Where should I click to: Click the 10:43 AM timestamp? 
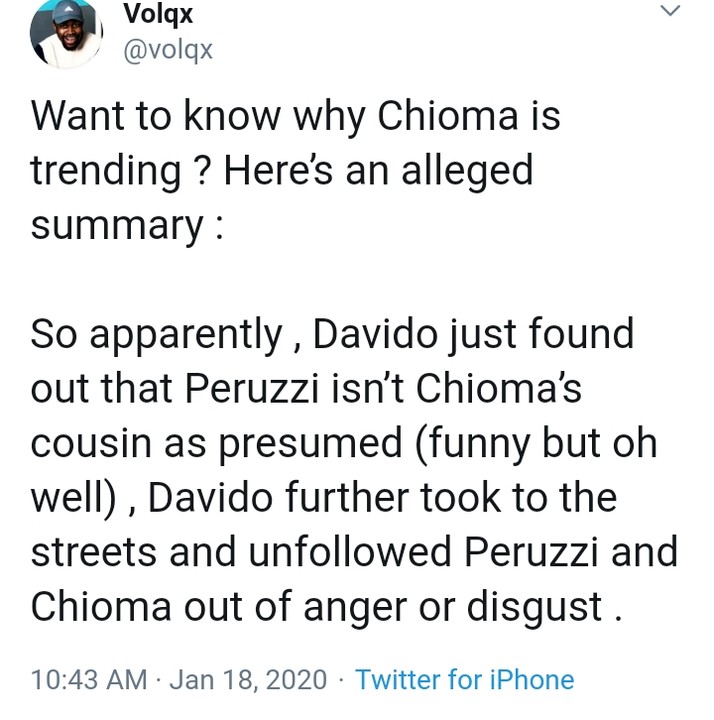[89, 681]
